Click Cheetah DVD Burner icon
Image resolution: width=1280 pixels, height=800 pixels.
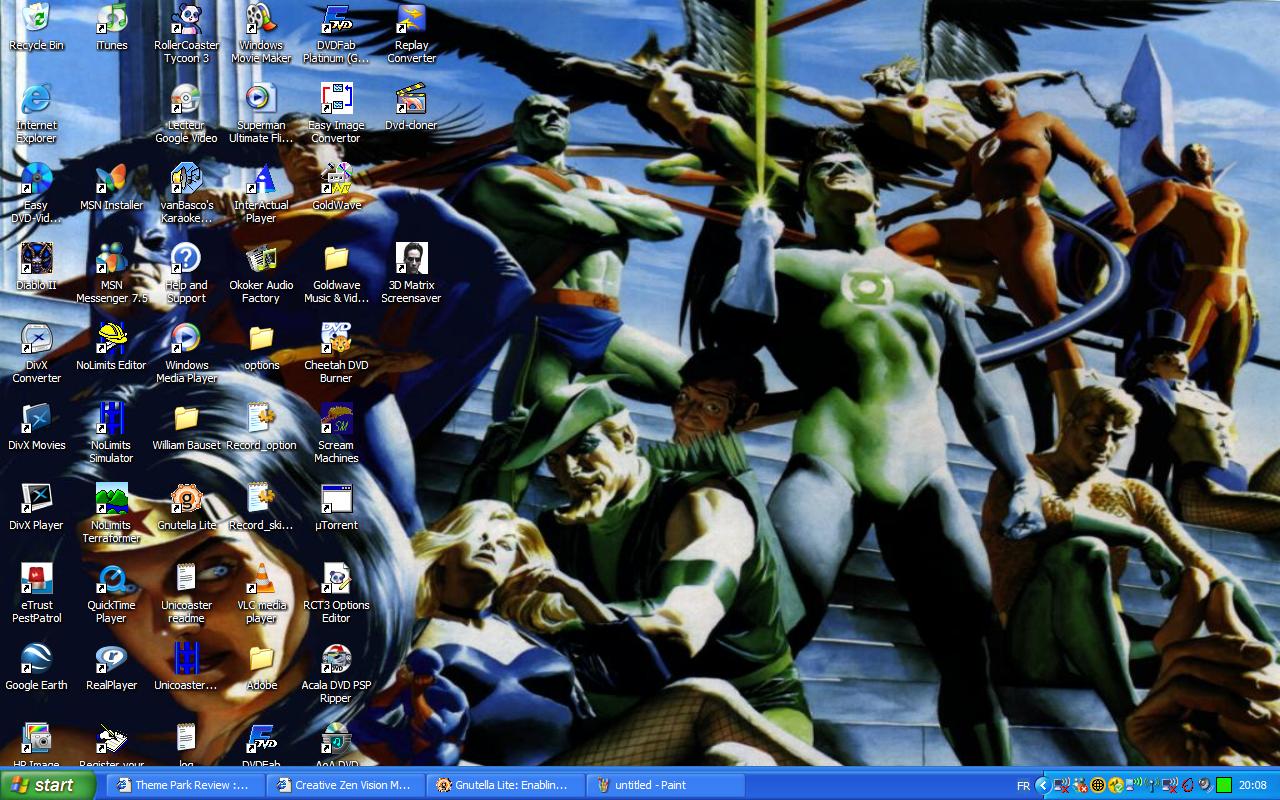tap(336, 353)
